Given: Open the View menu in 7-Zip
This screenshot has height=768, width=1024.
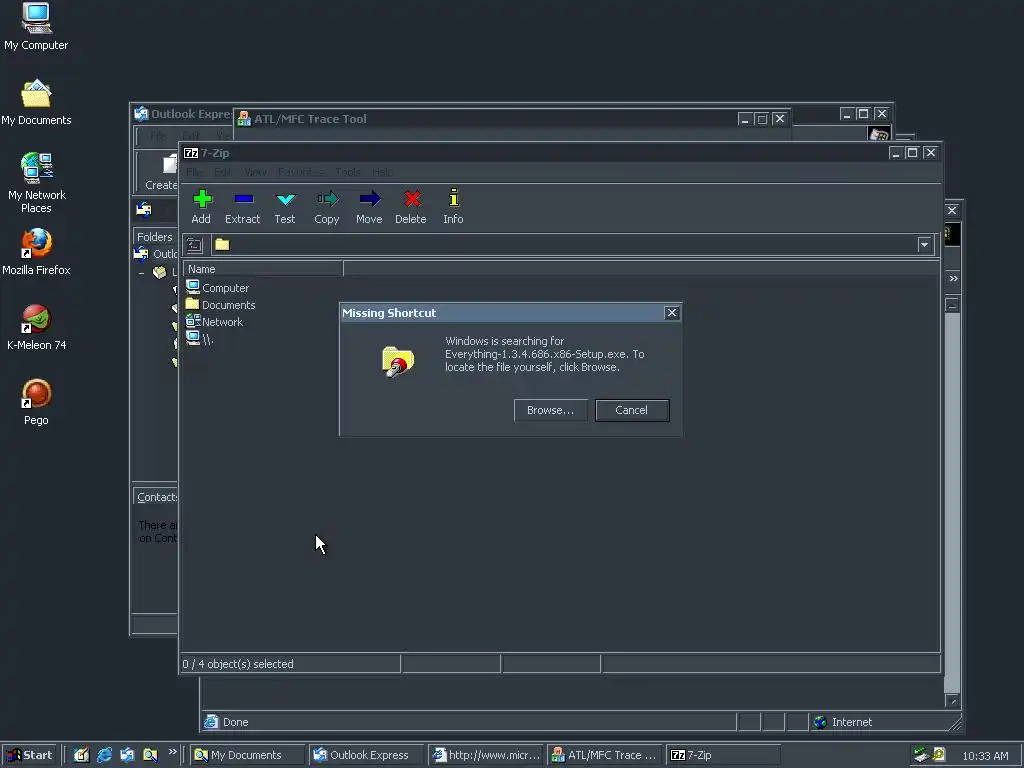Looking at the screenshot, I should pyautogui.click(x=255, y=172).
